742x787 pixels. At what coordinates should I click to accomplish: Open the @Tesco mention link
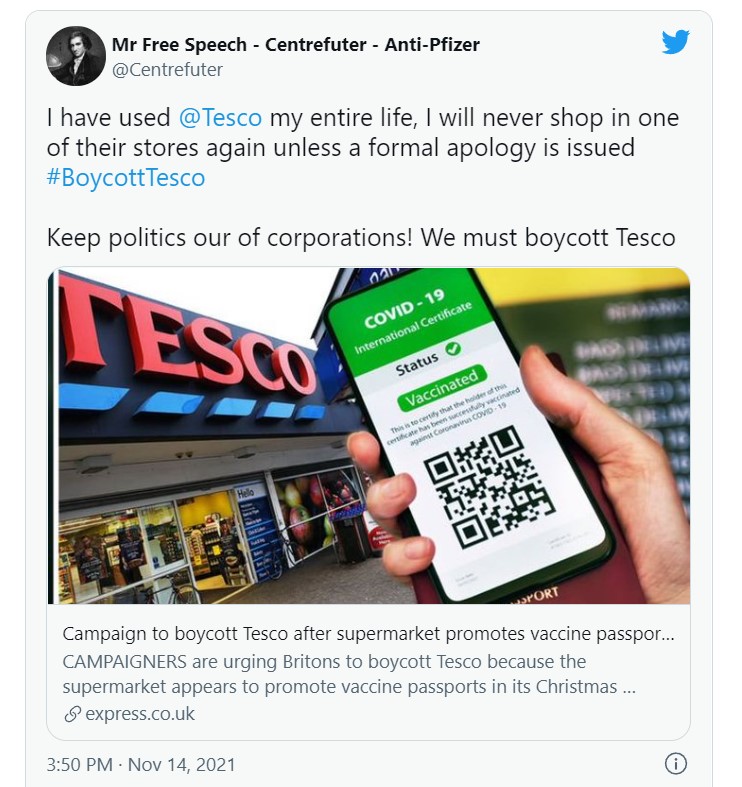[x=220, y=118]
